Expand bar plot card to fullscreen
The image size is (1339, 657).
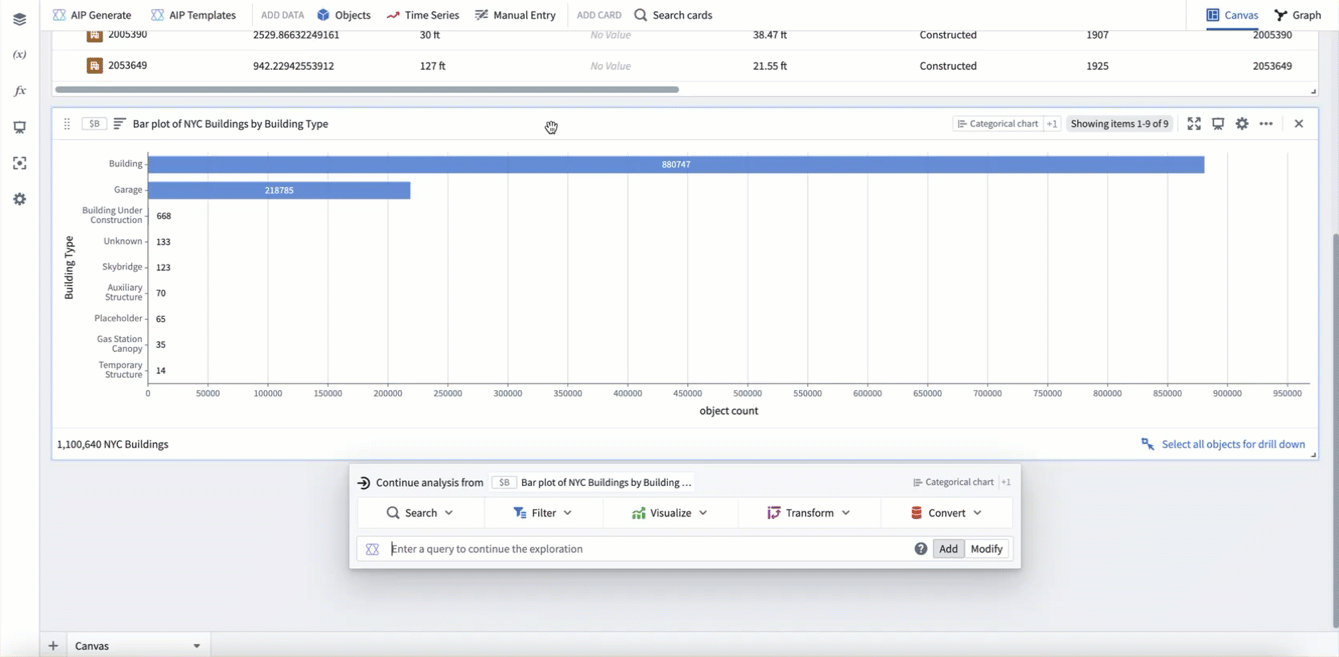[1194, 124]
